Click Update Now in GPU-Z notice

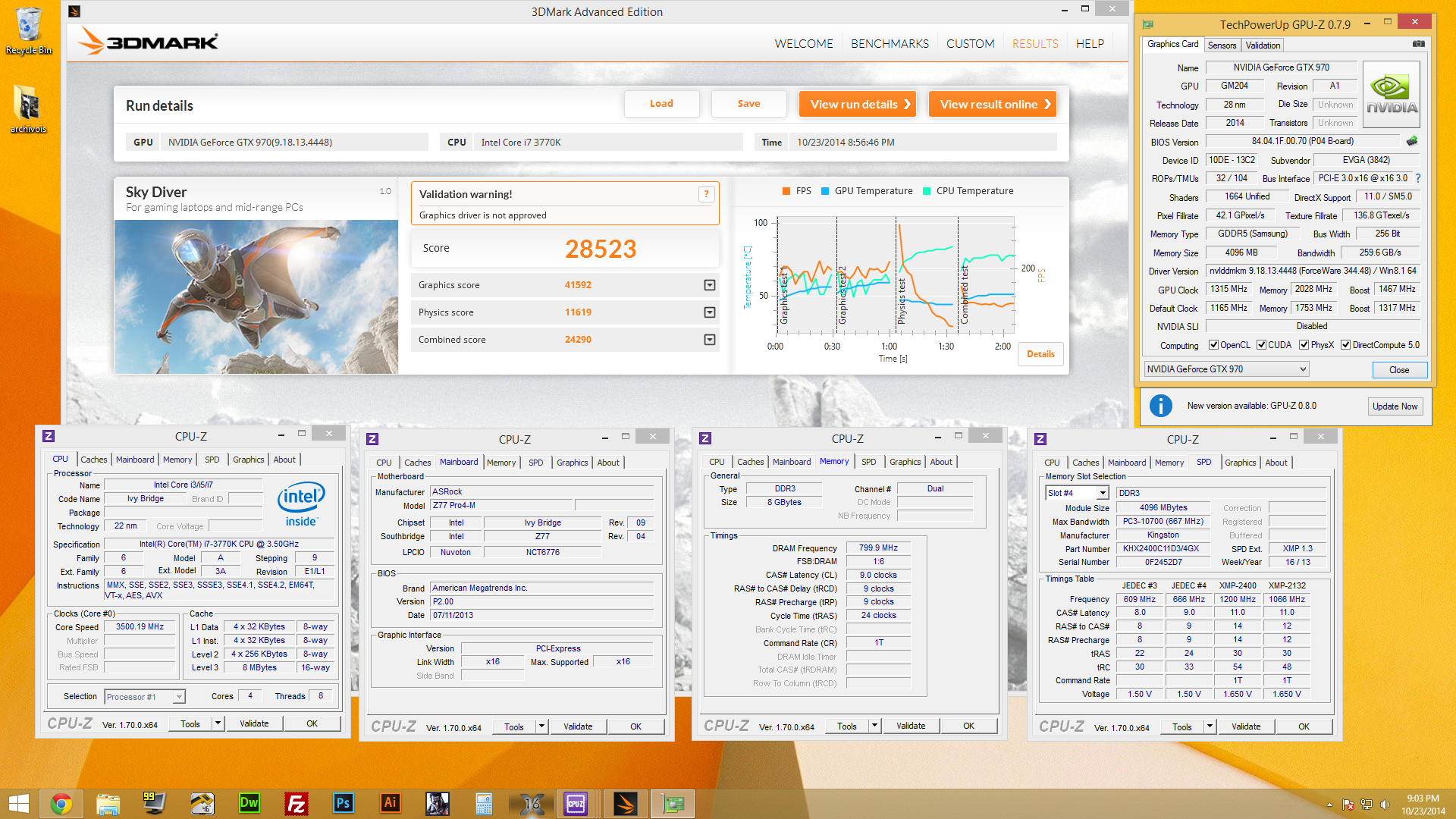(x=1395, y=406)
